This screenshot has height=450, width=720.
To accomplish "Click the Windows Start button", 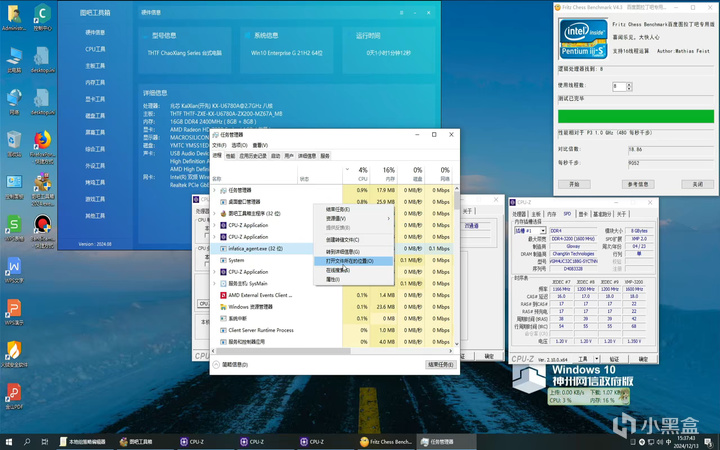I will (8, 442).
